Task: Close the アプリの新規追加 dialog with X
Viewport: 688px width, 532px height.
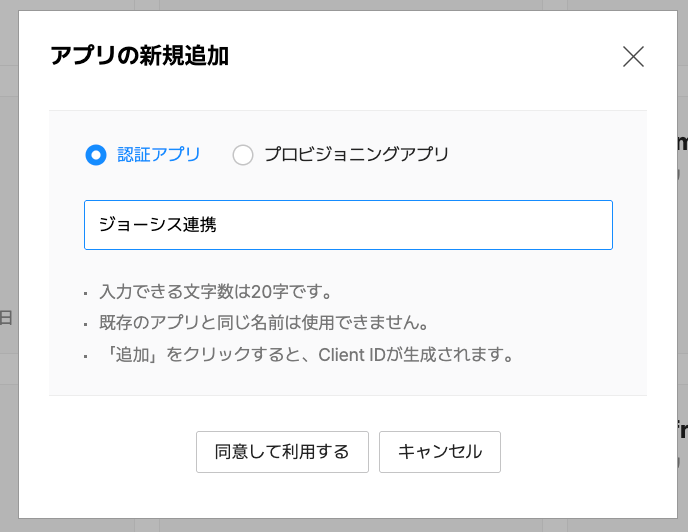Action: coord(633,57)
